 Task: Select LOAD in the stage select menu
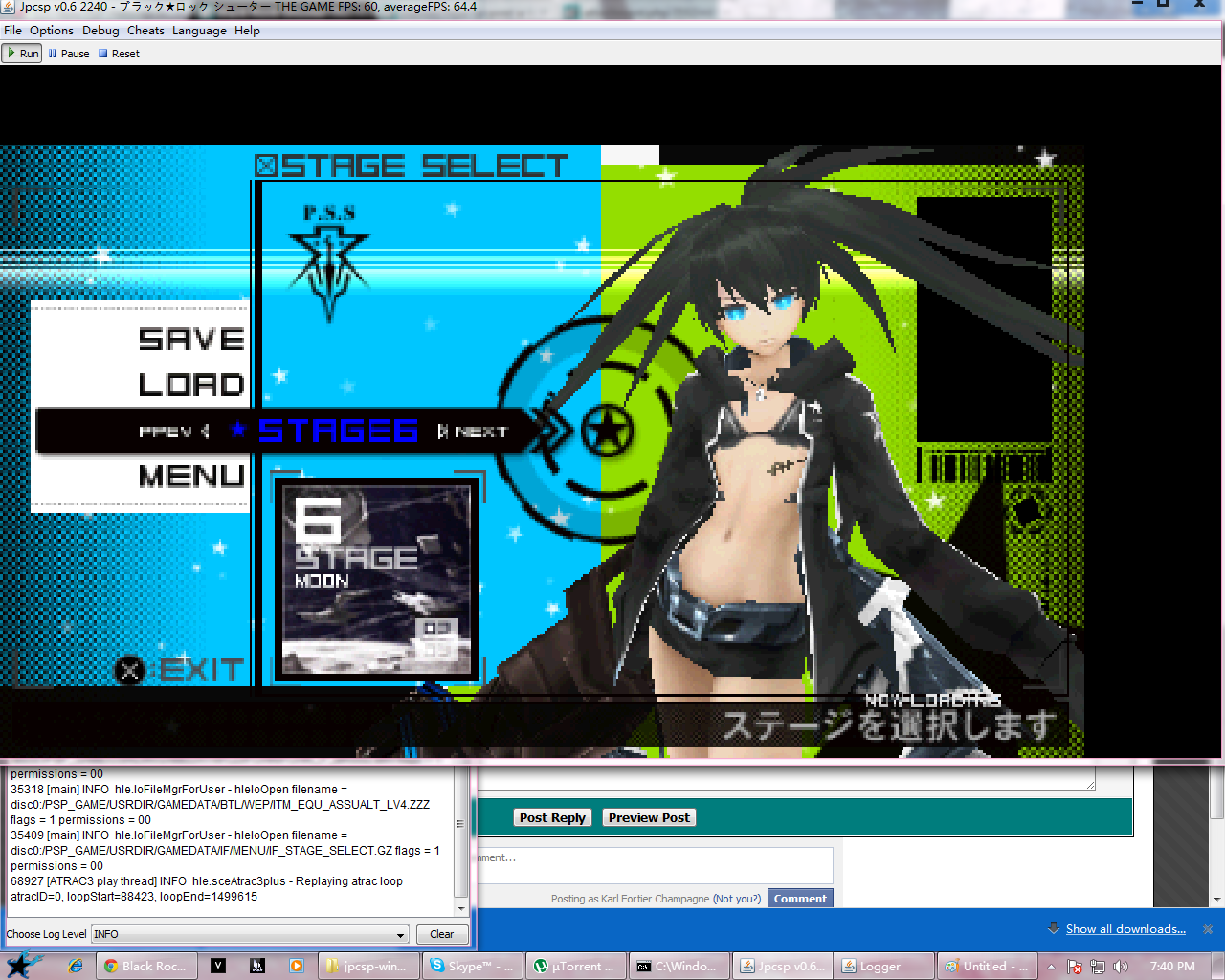(x=191, y=385)
